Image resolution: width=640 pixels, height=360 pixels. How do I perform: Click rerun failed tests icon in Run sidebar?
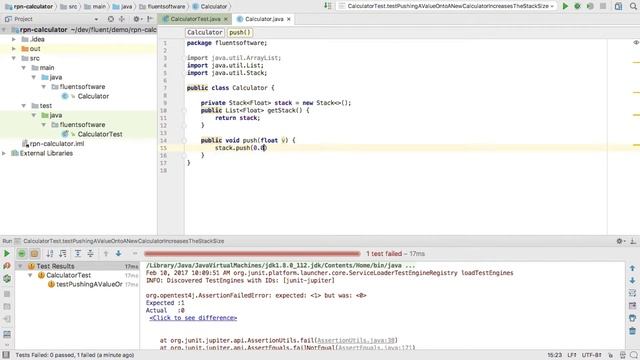[7, 266]
